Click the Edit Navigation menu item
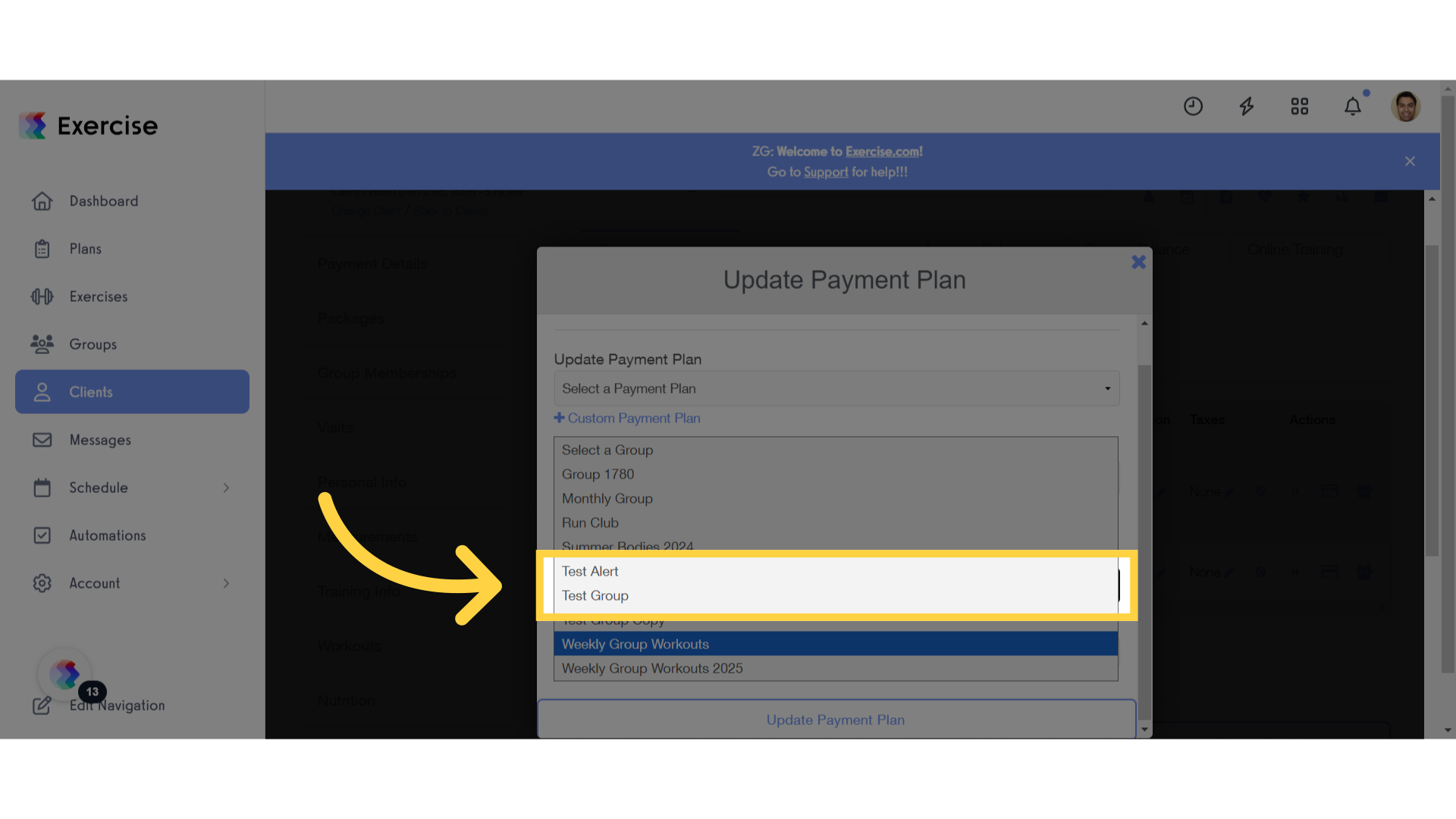 point(116,705)
